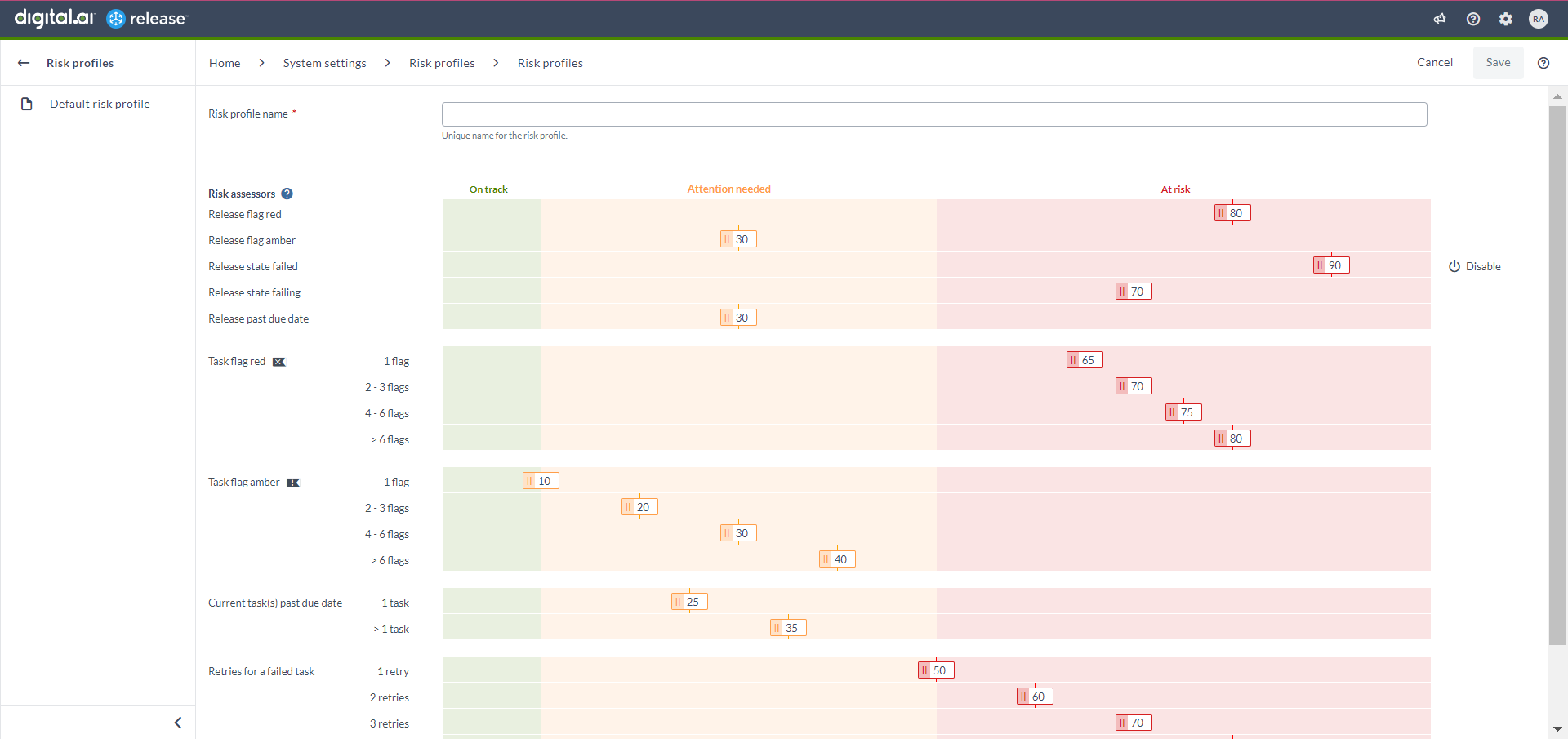The image size is (1568, 739).
Task: Open the help icon in top bar
Action: pyautogui.click(x=1473, y=19)
